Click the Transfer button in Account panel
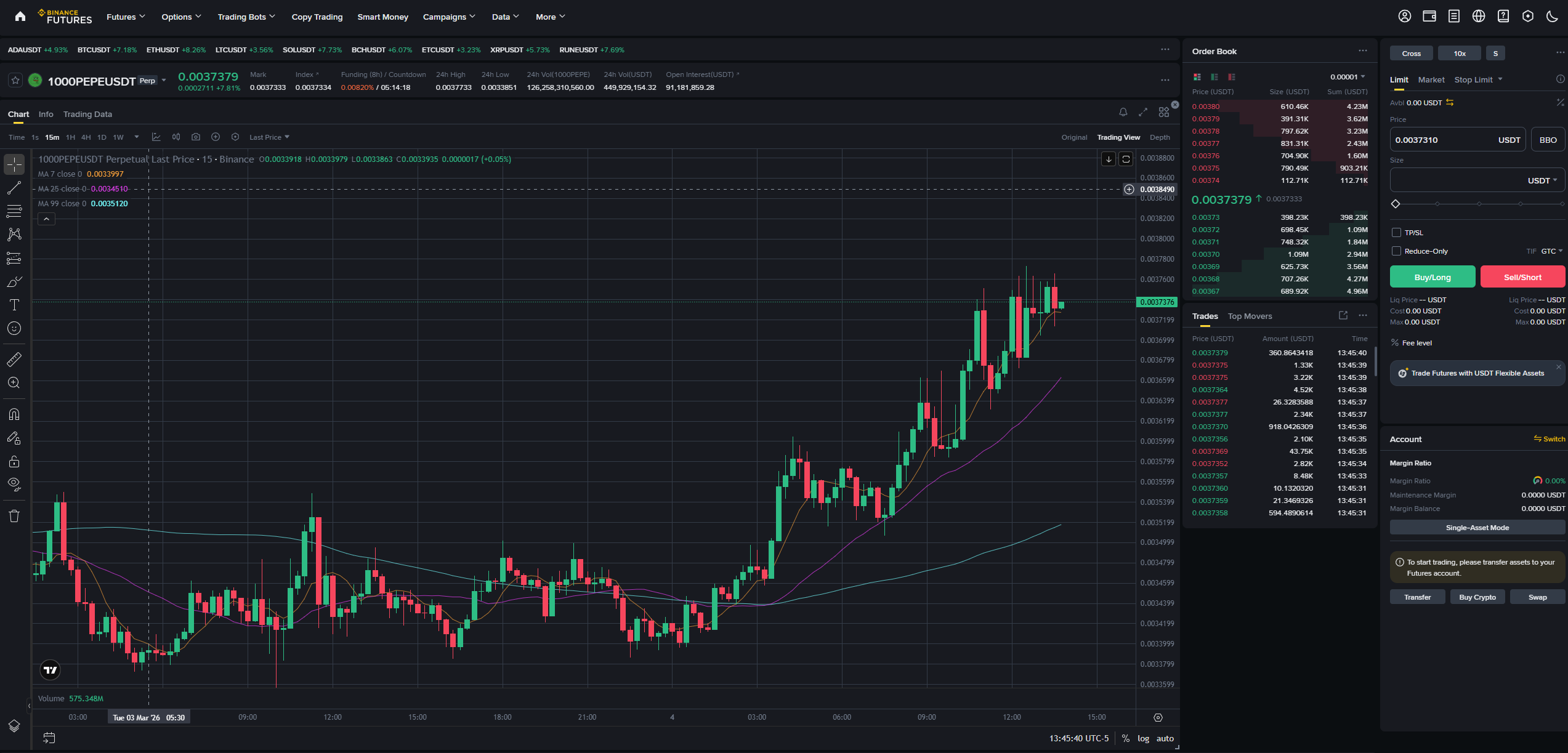 click(1417, 597)
